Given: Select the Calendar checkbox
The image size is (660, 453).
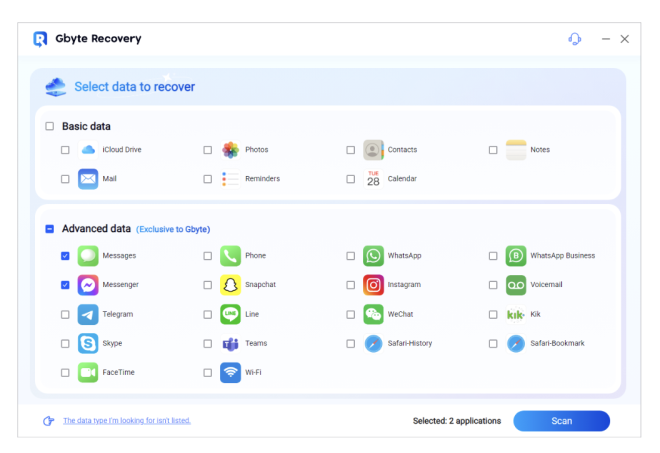Looking at the screenshot, I should [351, 179].
